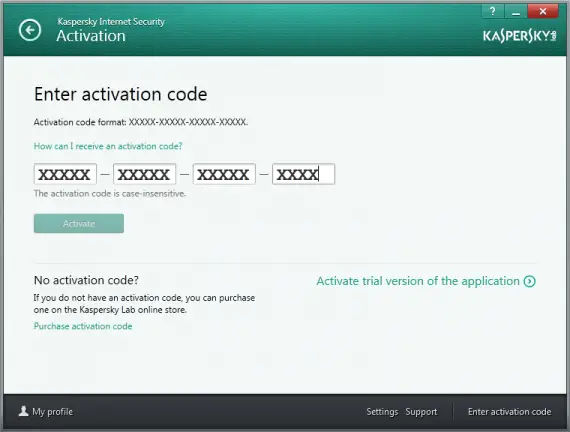Viewport: 570px width, 432px height.
Task: Click the Activation header title
Action: click(91, 36)
